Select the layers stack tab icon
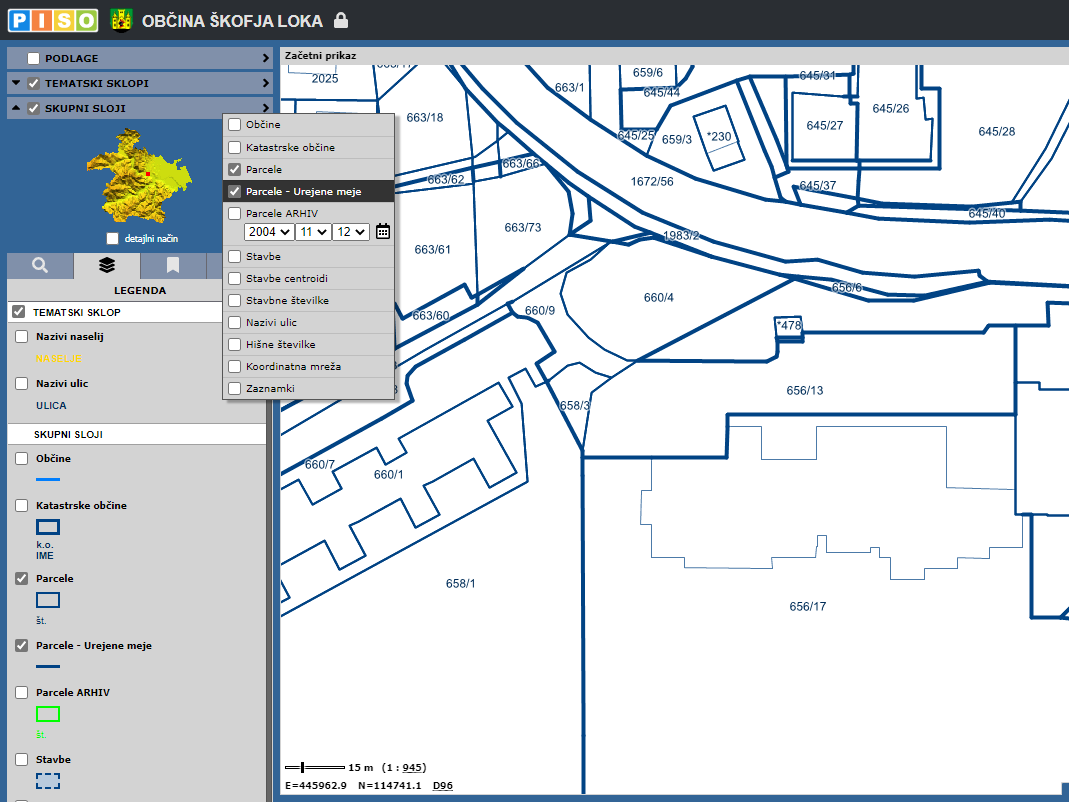 (107, 265)
